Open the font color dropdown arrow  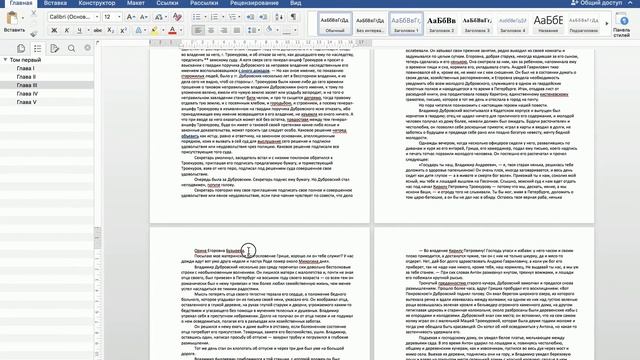click(x=181, y=30)
